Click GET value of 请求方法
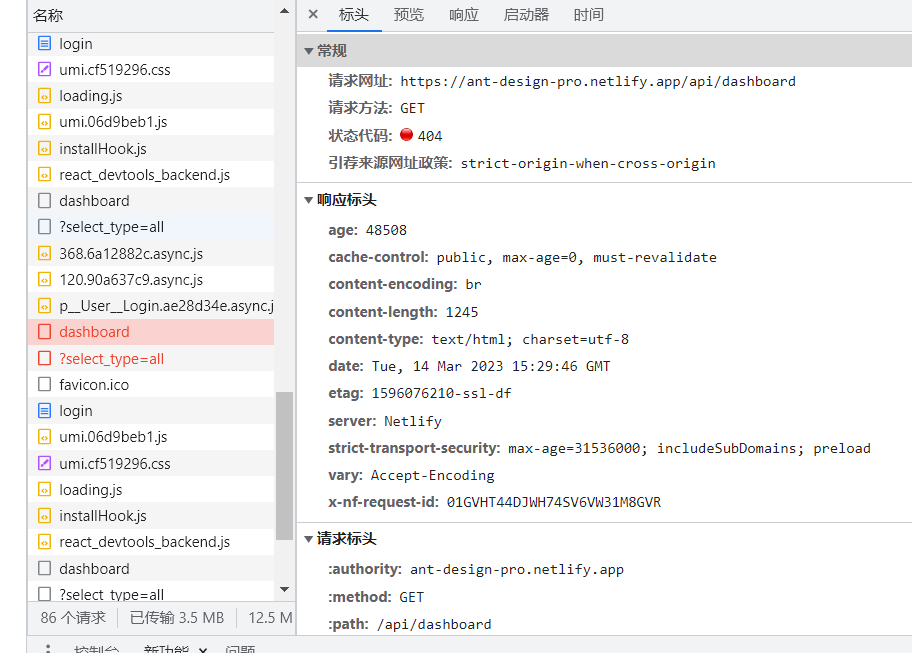The width and height of the screenshot is (912, 653). click(412, 108)
